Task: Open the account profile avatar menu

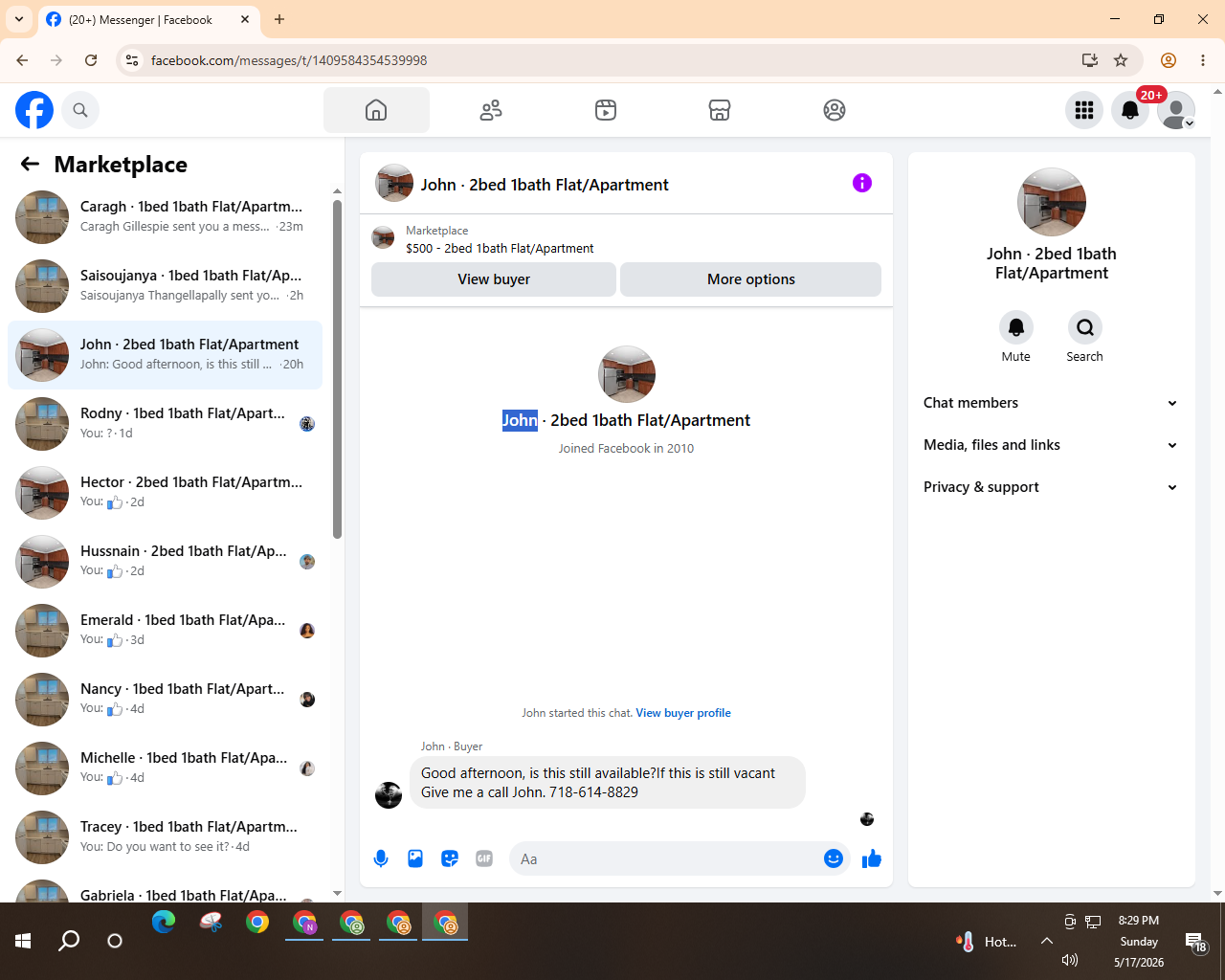Action: click(x=1176, y=110)
